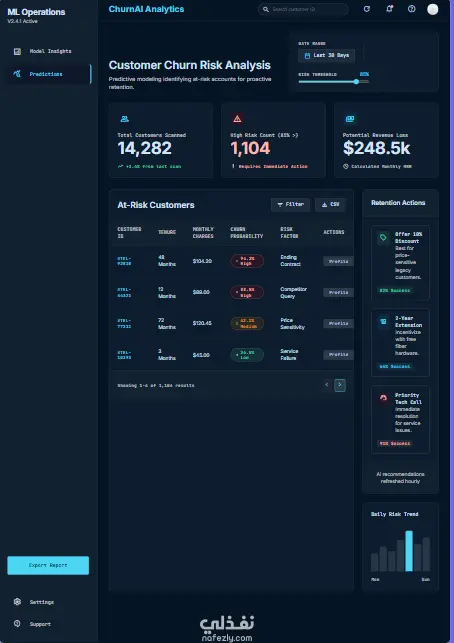Click the $89.00 monthly charge
Image resolution: width=454 pixels, height=643 pixels.
pyautogui.click(x=201, y=292)
